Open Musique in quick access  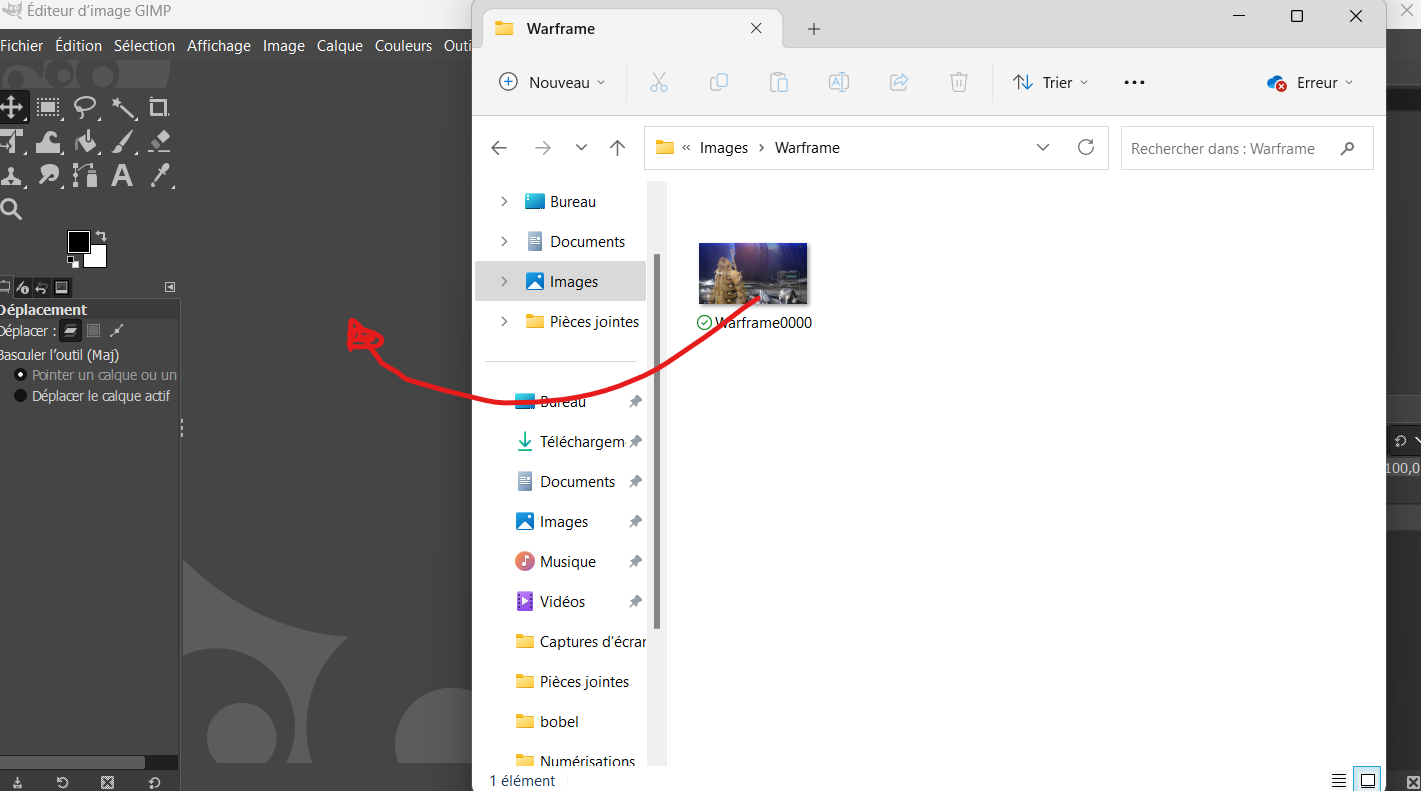[x=567, y=561]
